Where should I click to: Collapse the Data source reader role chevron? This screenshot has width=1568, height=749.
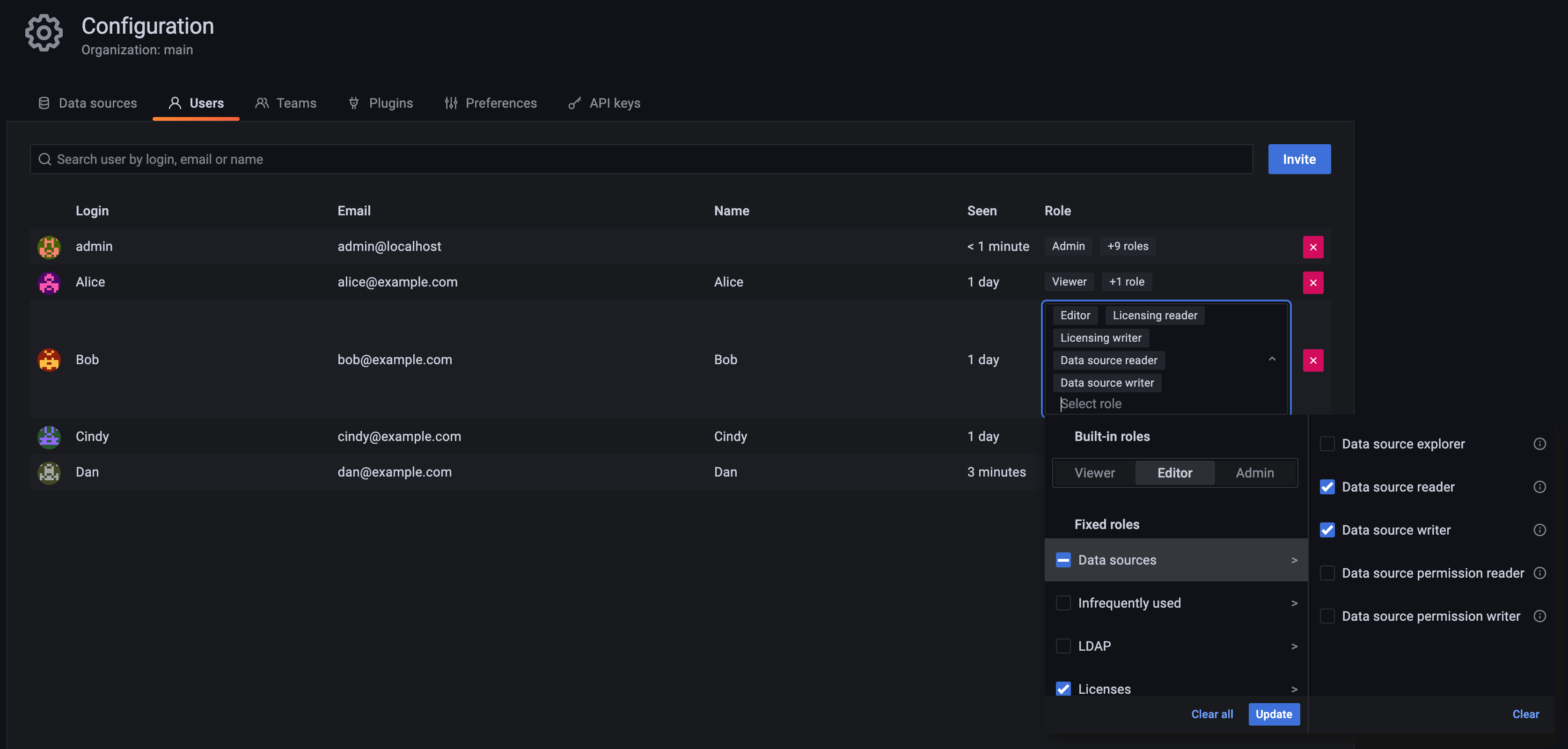point(1272,359)
